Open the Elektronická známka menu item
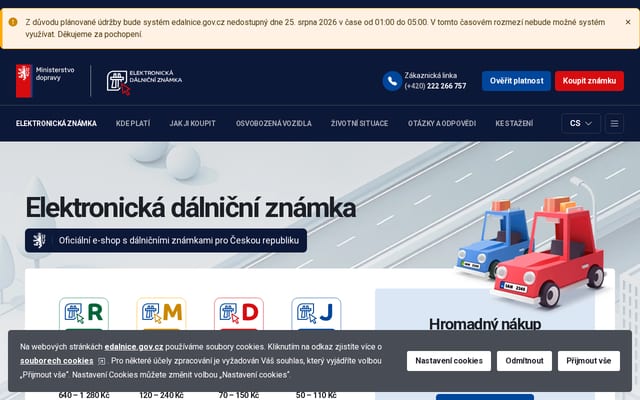Screen dimensions: 640x400 coord(56,123)
